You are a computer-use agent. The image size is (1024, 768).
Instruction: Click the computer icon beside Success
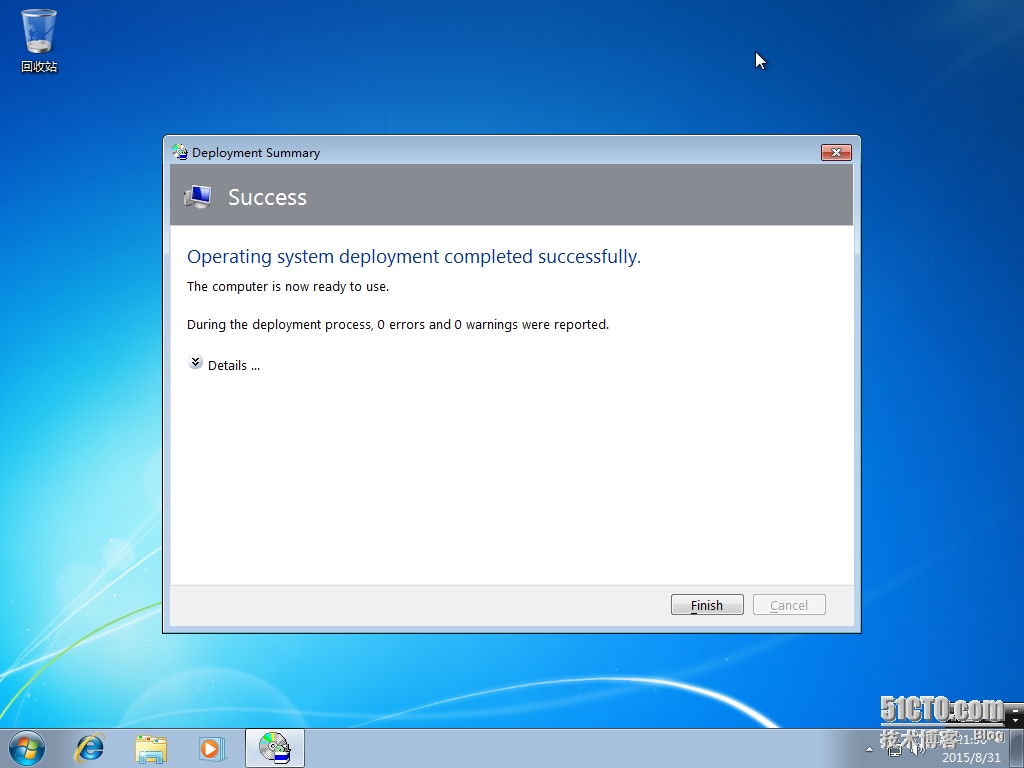(x=198, y=197)
